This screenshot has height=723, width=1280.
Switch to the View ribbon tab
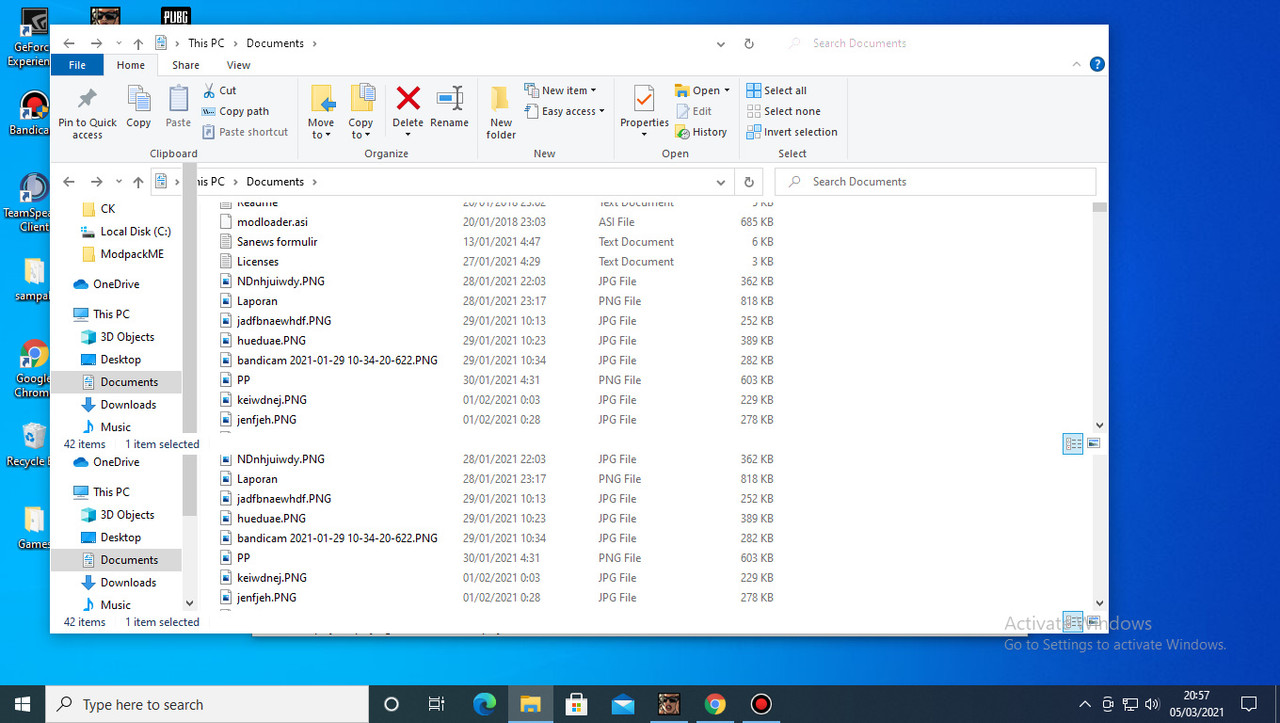(x=238, y=65)
